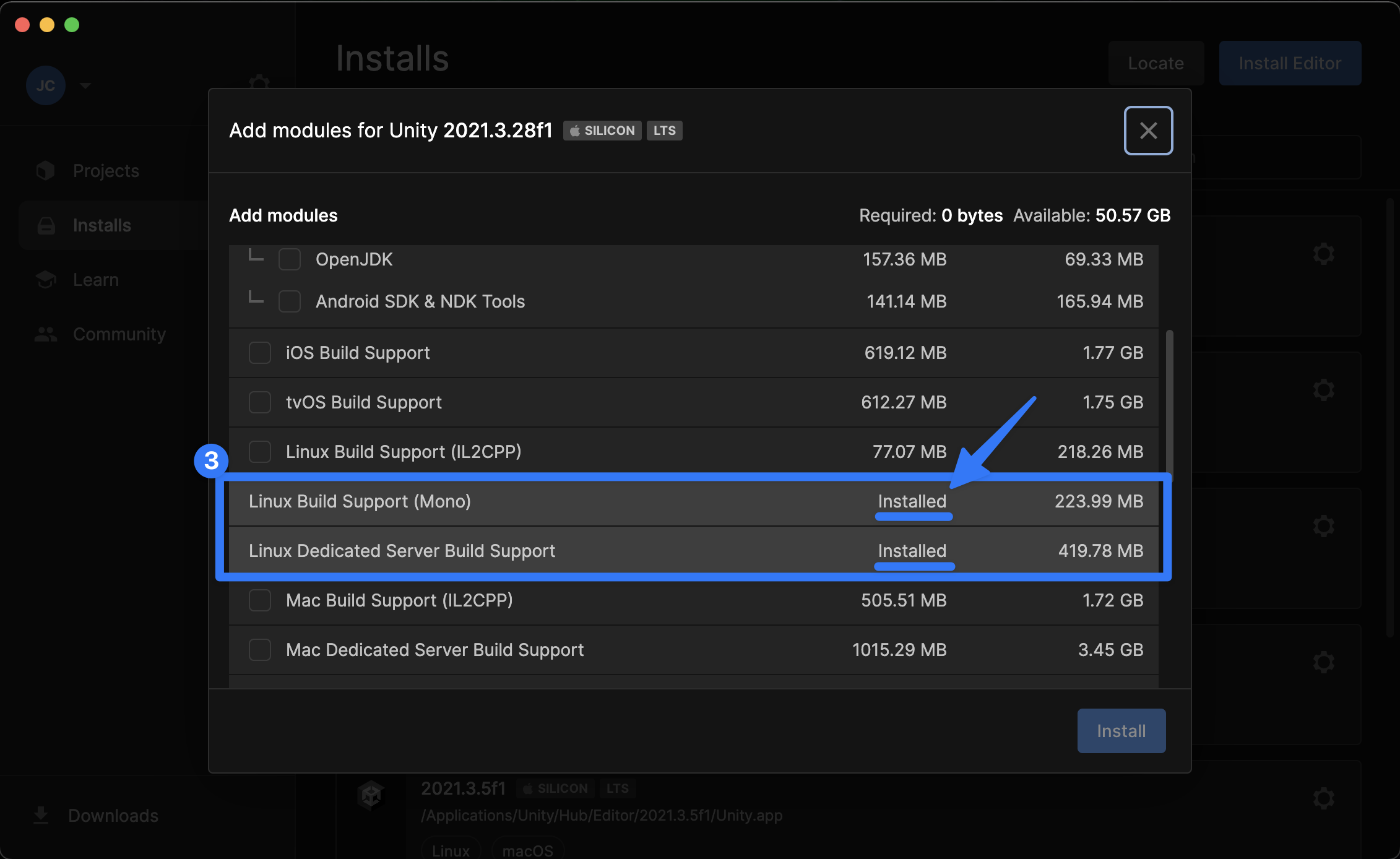
Task: Click the Add modules heading
Action: point(283,215)
